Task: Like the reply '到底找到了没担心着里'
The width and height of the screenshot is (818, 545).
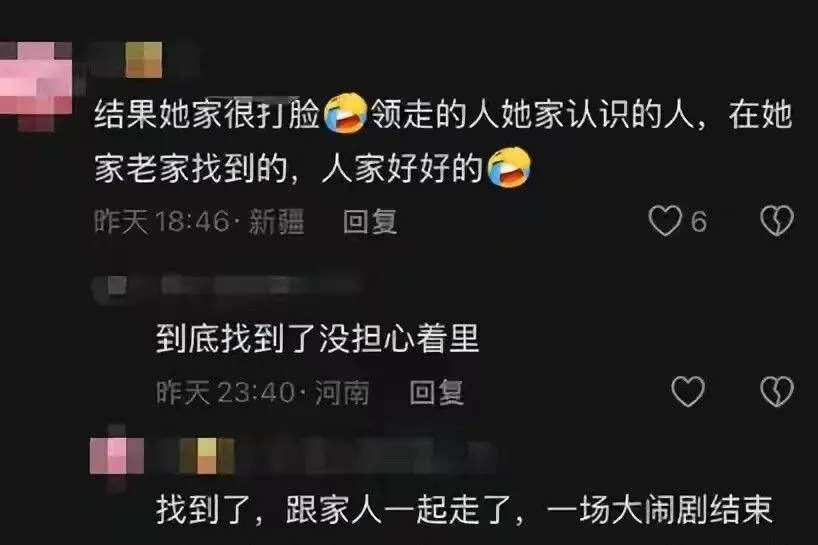Action: click(688, 391)
